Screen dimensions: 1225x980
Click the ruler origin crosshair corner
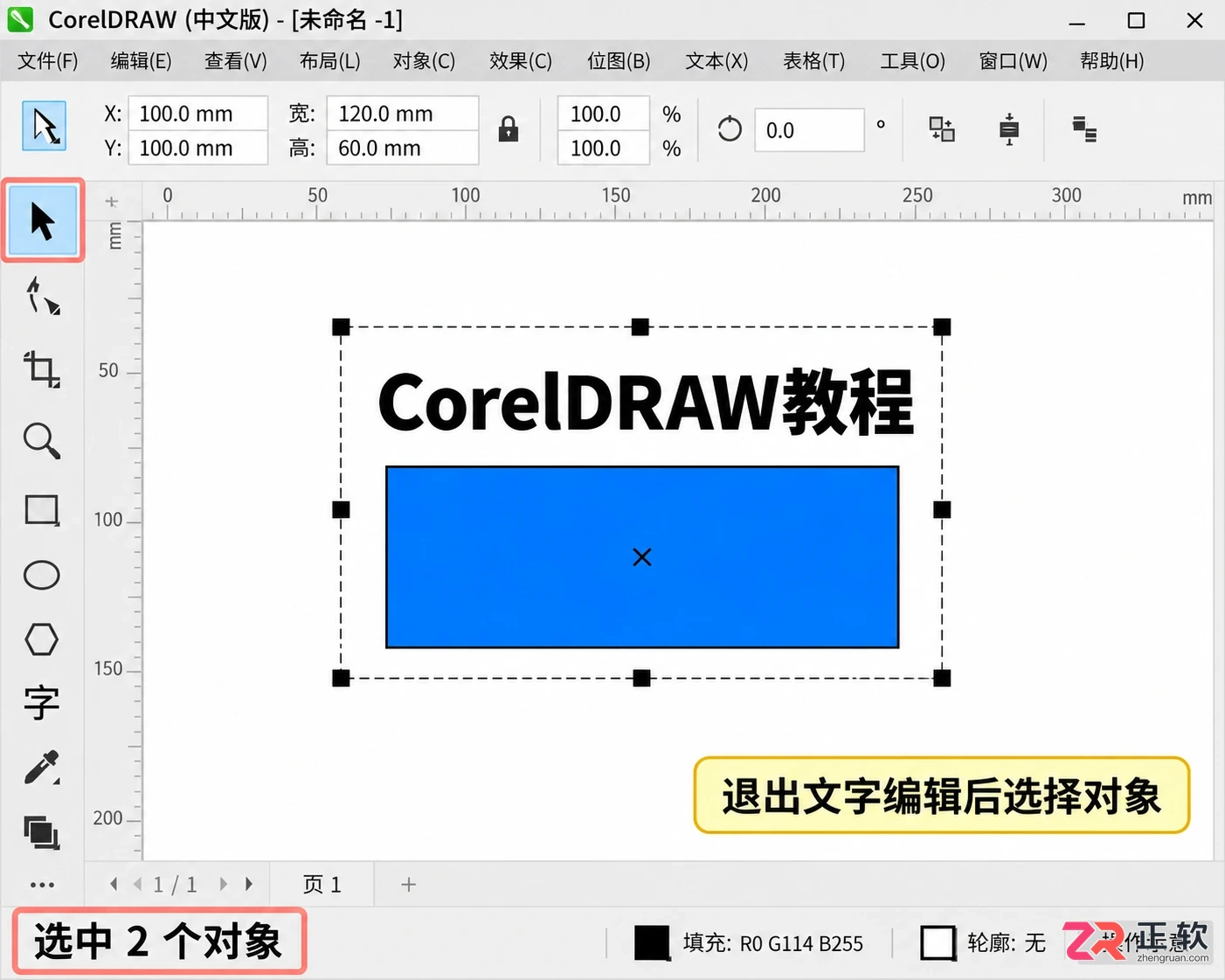click(x=112, y=202)
